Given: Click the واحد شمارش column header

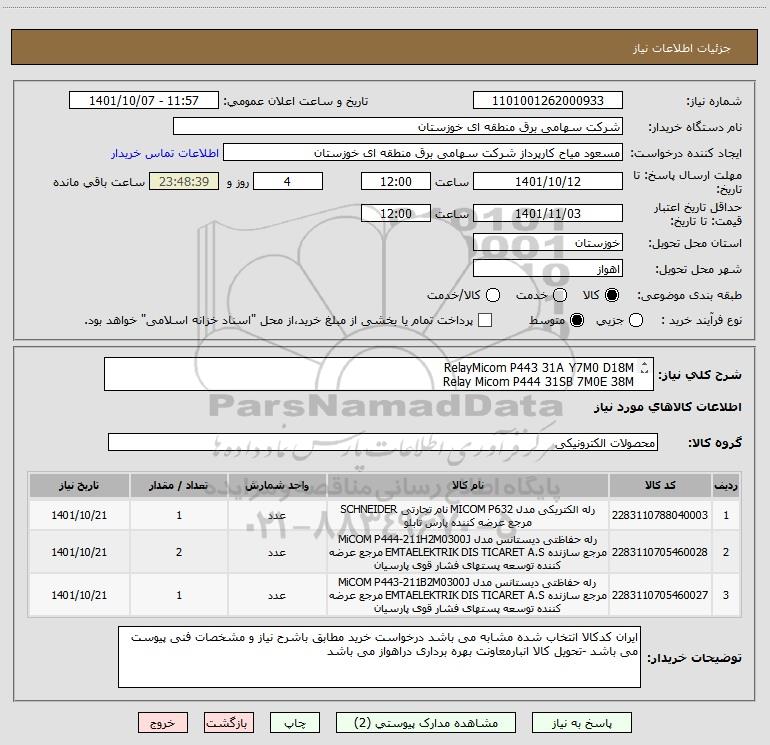Looking at the screenshot, I should [x=277, y=485].
